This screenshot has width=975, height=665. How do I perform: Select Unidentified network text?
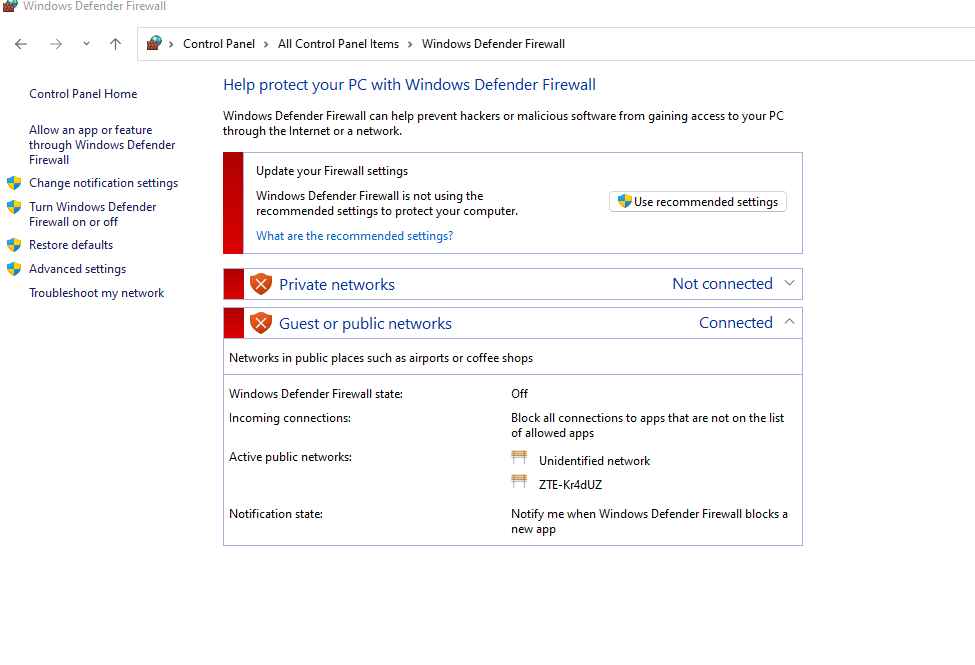click(x=594, y=461)
